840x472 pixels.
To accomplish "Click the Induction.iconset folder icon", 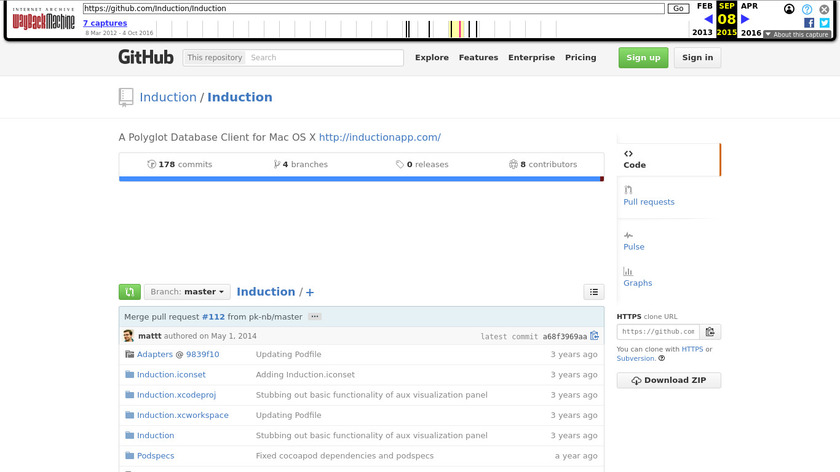I will [129, 374].
